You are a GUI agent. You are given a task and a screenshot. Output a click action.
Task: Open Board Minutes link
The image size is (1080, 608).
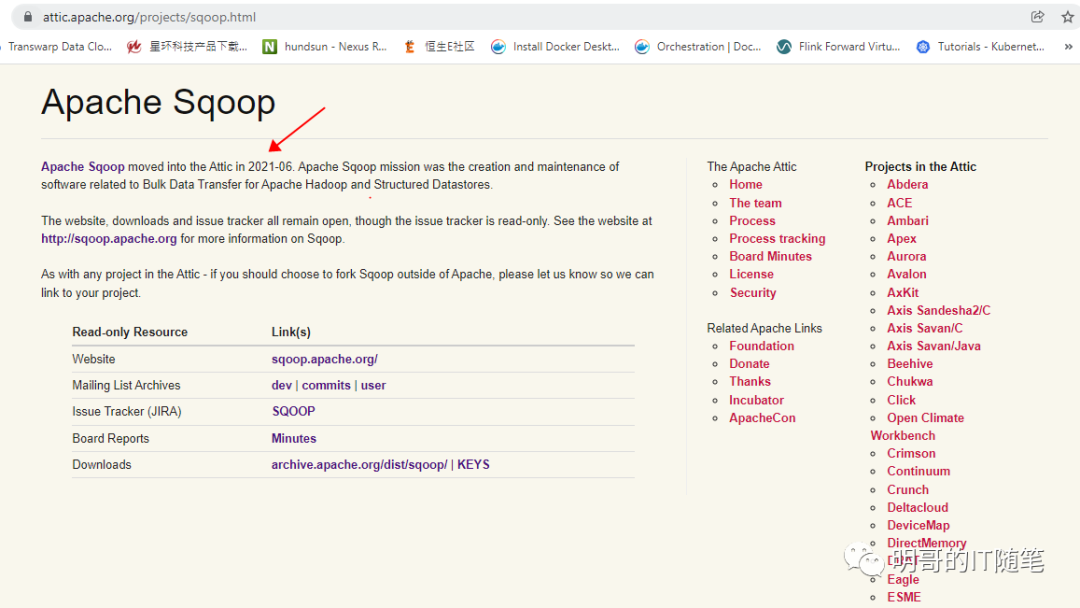tap(770, 256)
